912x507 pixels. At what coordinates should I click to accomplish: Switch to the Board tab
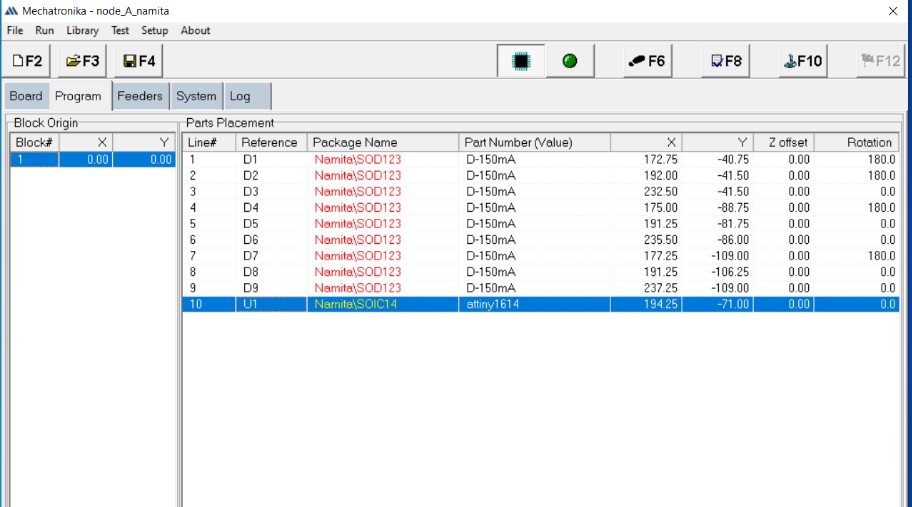coord(26,96)
